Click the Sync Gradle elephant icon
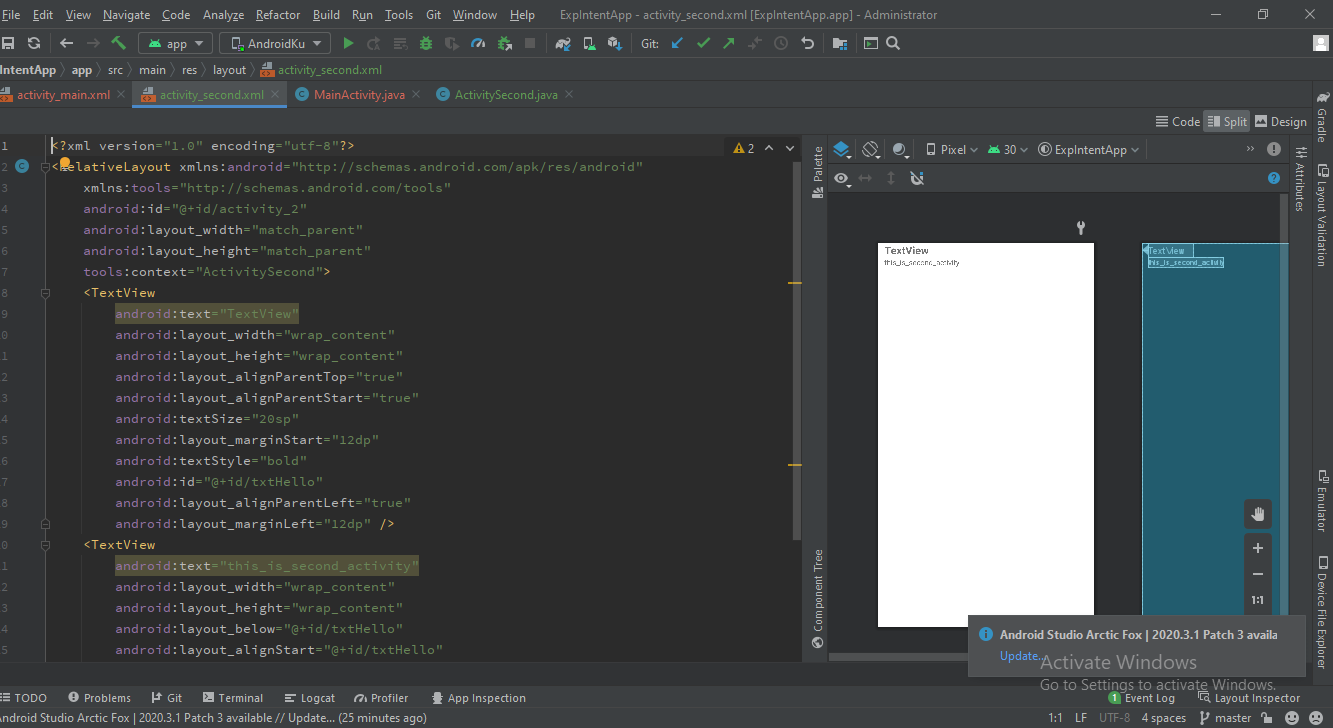Screen dimensions: 1333x728 coord(563,43)
